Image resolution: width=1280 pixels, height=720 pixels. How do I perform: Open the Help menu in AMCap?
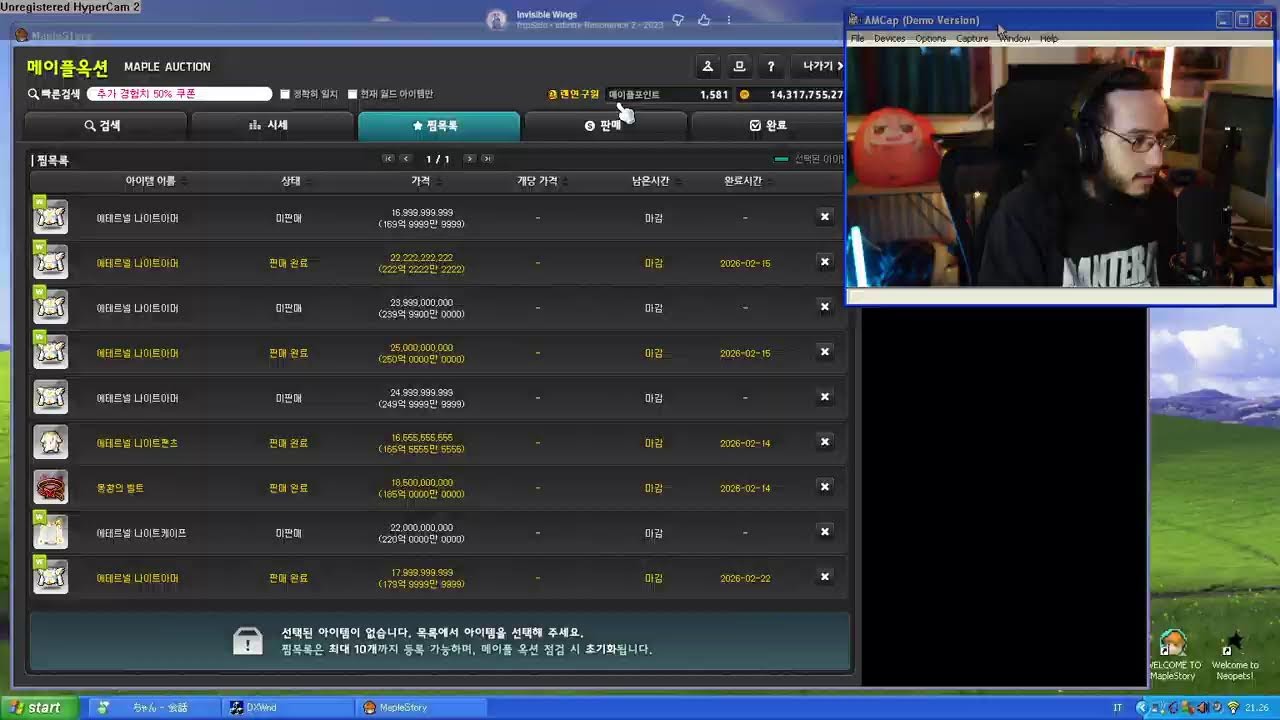coord(1048,38)
